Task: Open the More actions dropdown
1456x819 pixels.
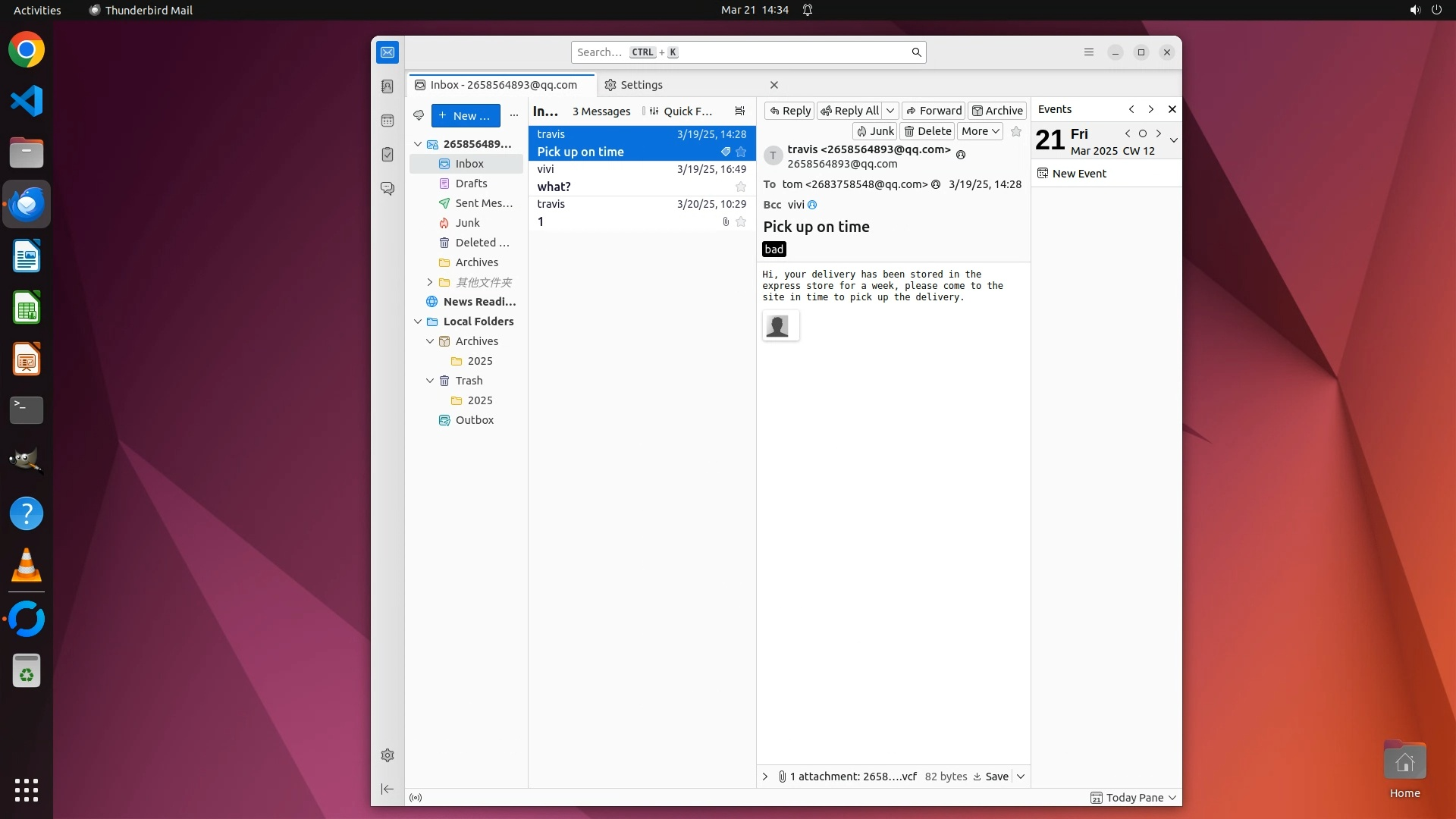Action: click(x=980, y=131)
